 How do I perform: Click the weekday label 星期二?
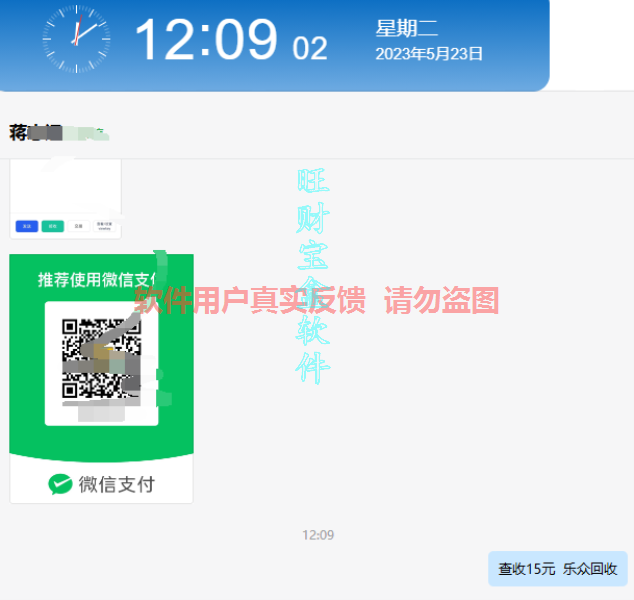pyautogui.click(x=407, y=29)
